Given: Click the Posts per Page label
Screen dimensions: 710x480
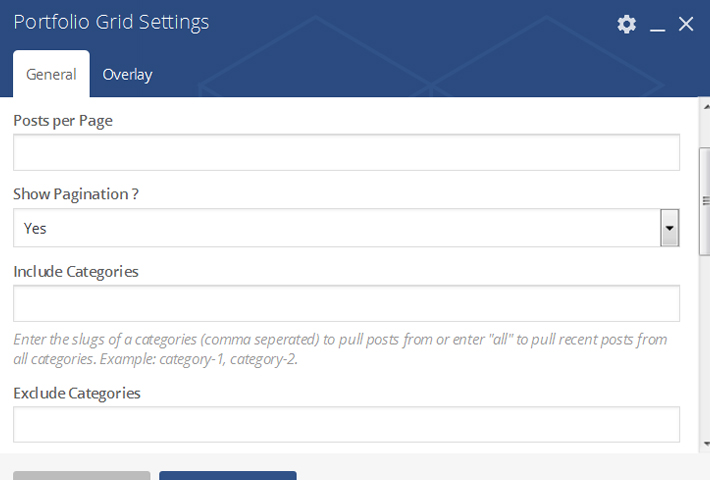Looking at the screenshot, I should click(63, 121).
